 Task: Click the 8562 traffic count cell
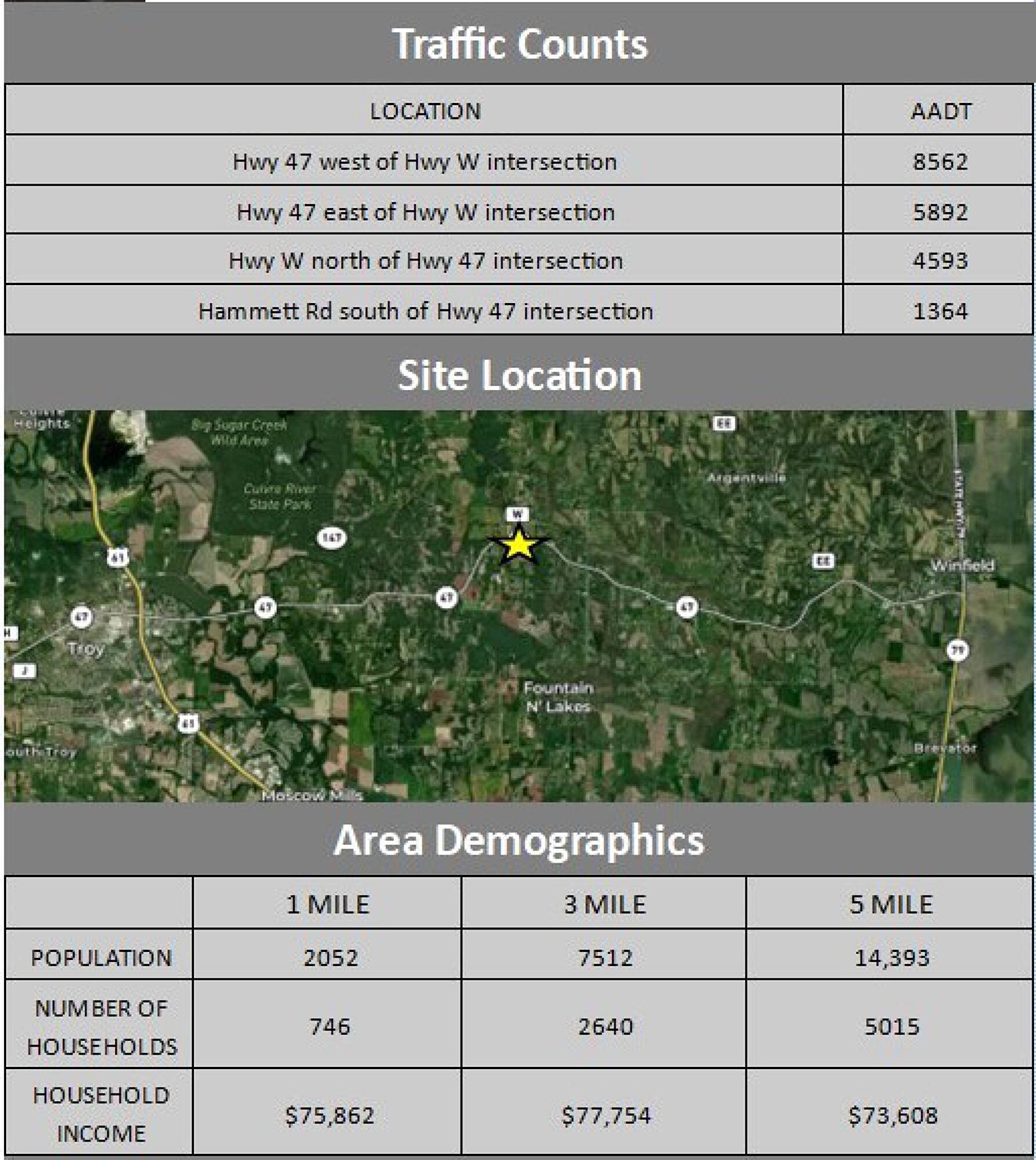[940, 161]
